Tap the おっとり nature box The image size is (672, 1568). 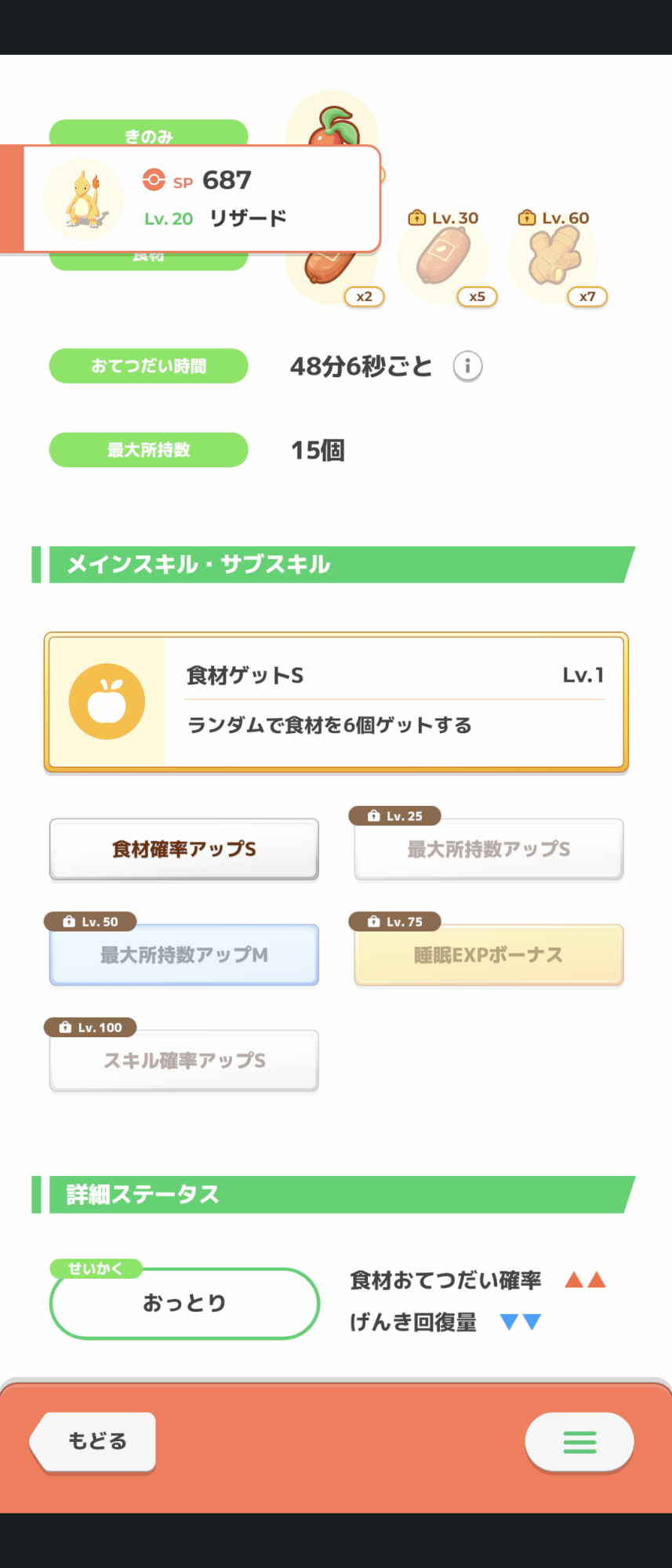click(184, 1303)
